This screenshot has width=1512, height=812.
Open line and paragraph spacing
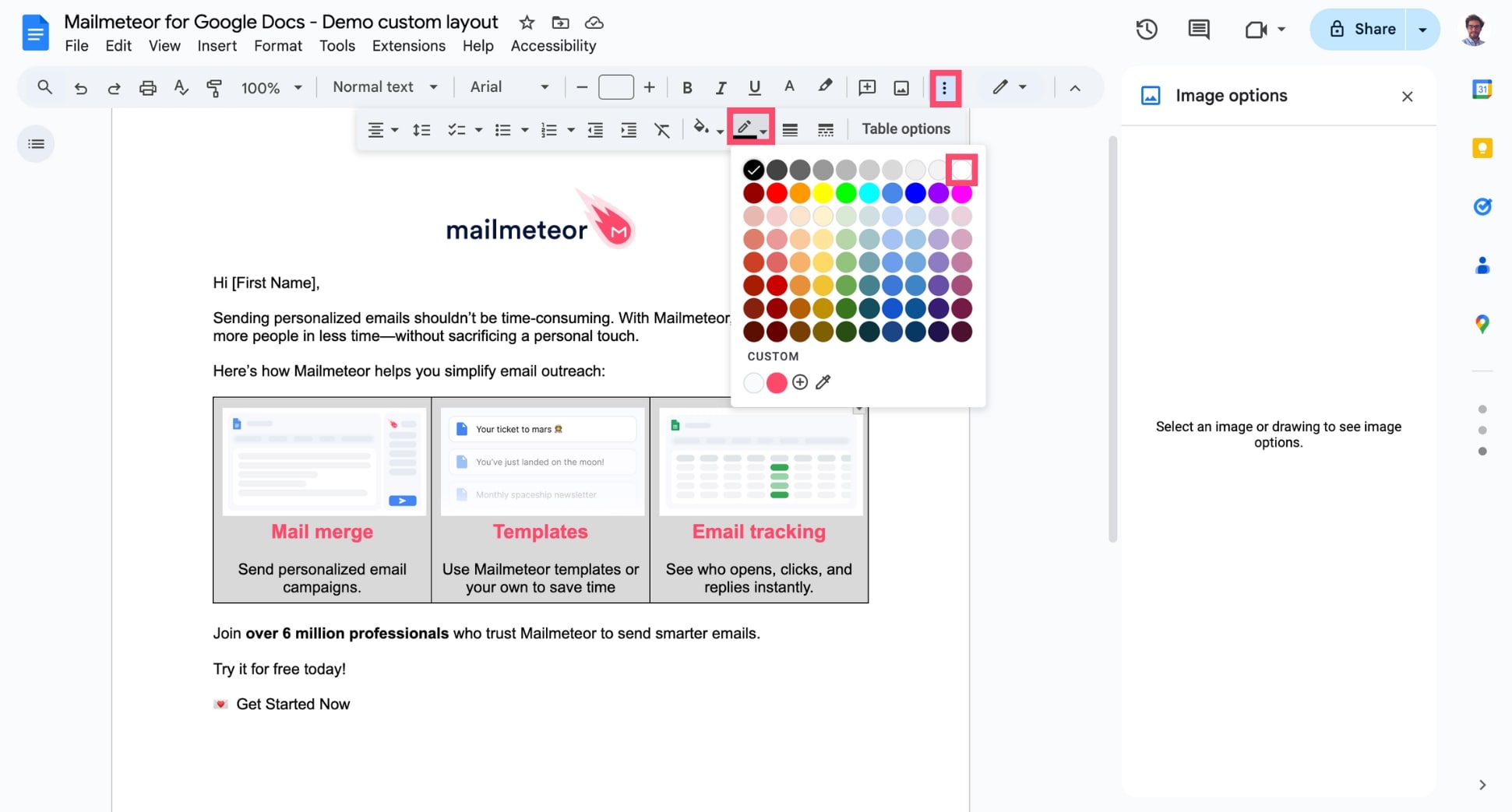[421, 130]
